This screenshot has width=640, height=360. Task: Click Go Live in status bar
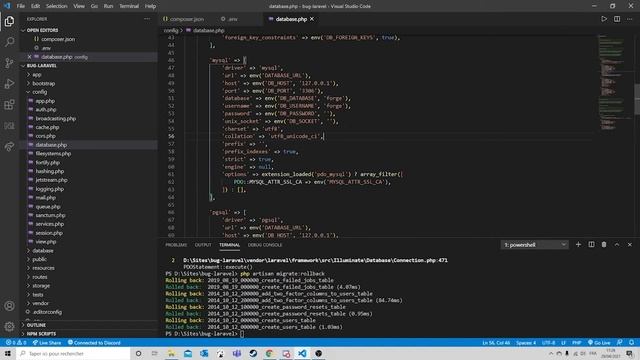[x=599, y=342]
